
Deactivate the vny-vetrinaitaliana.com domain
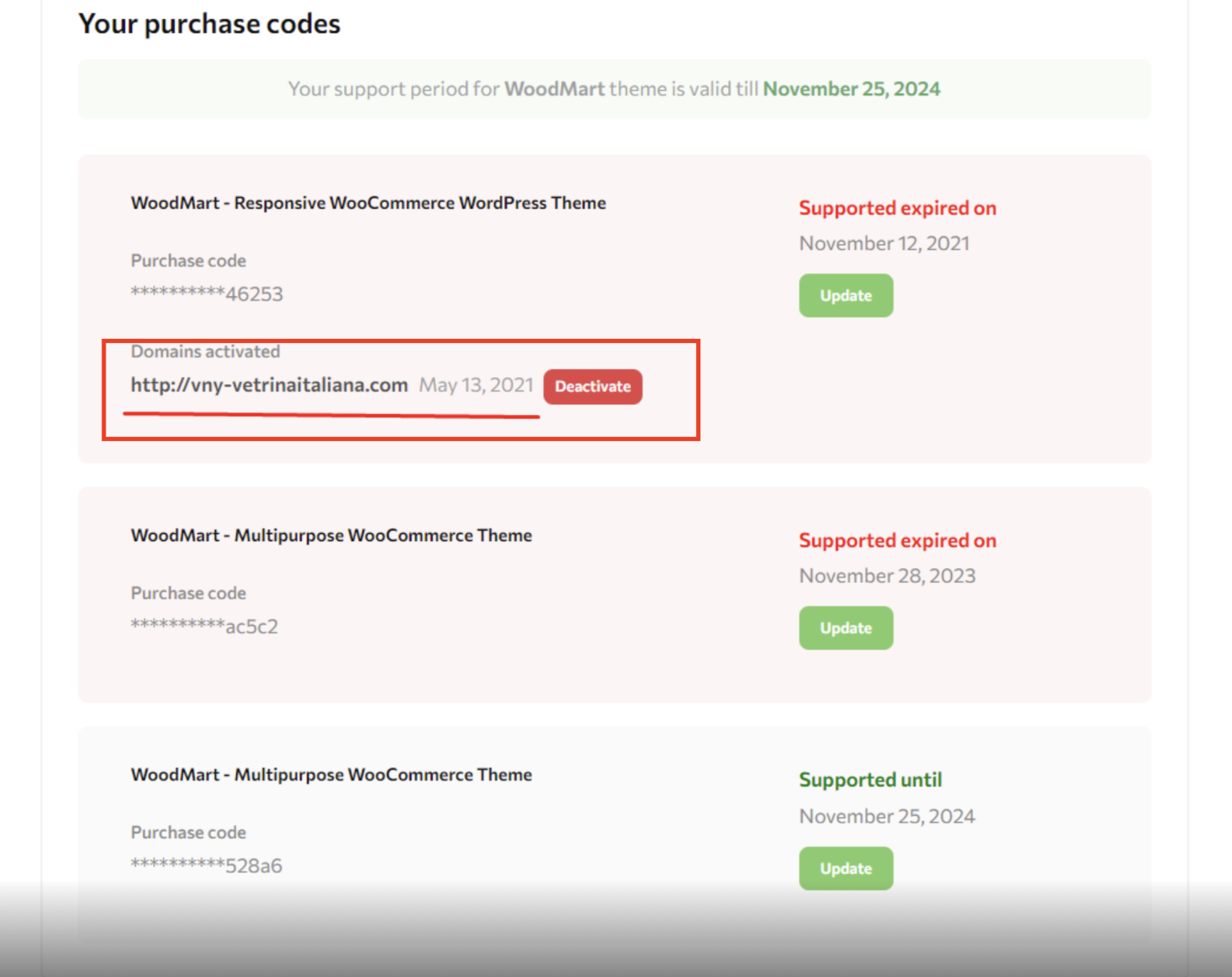(x=593, y=386)
